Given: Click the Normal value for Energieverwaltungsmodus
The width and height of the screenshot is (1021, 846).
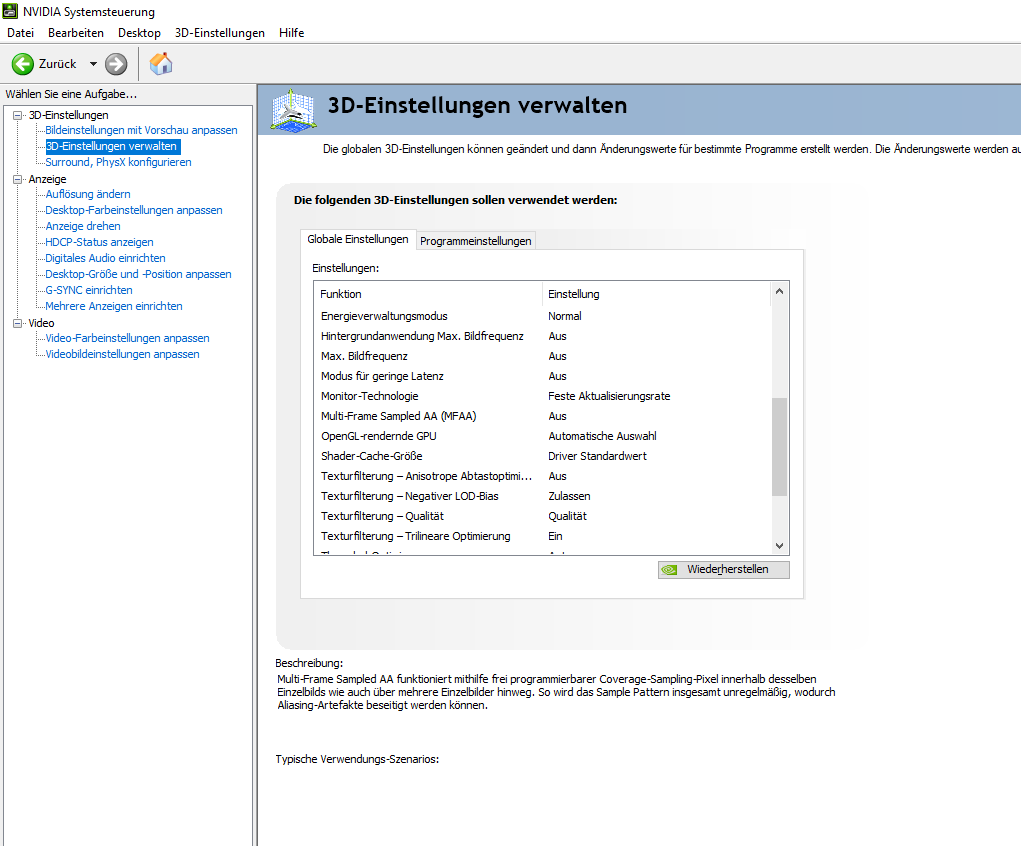Looking at the screenshot, I should click(565, 316).
